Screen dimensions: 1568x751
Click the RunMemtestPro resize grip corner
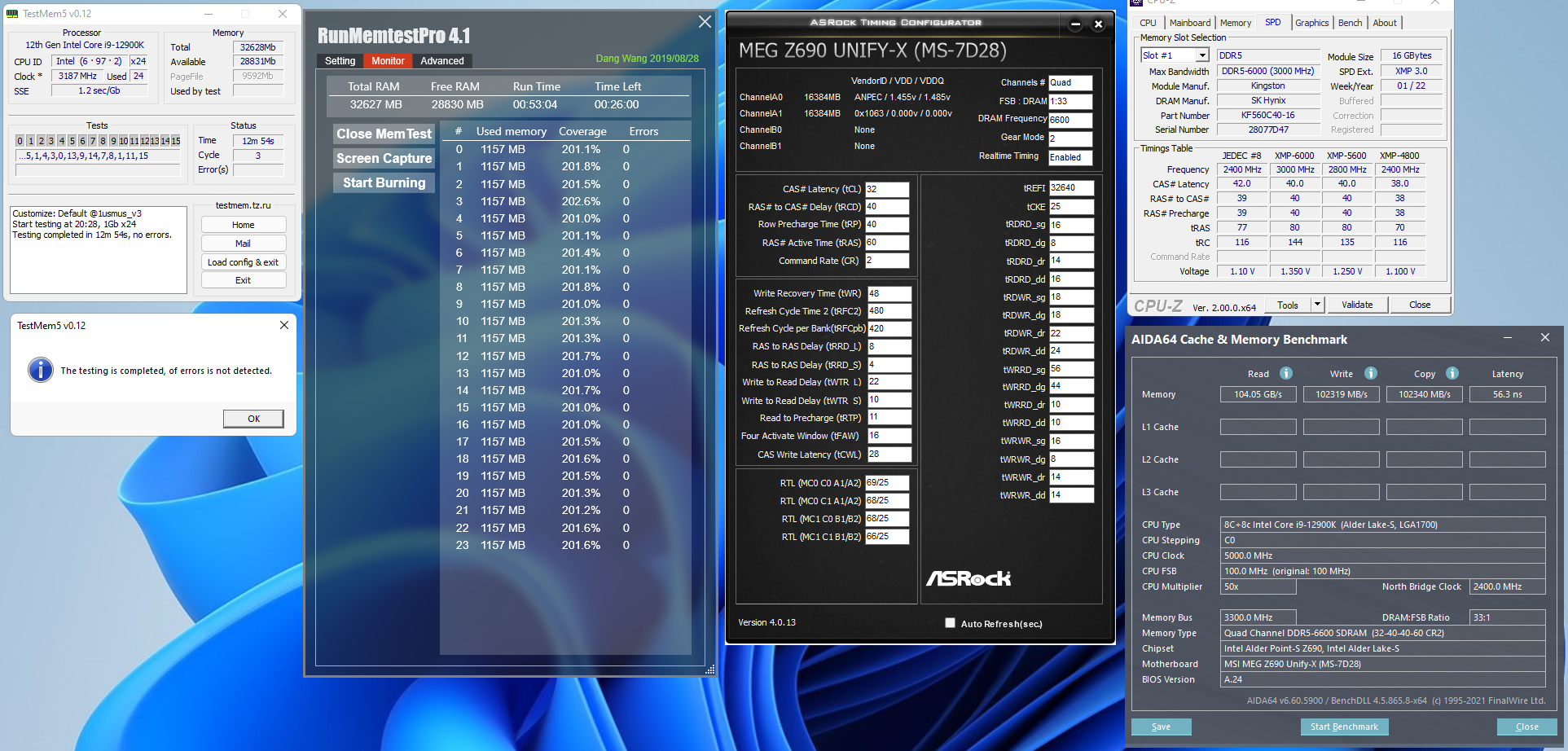point(709,670)
